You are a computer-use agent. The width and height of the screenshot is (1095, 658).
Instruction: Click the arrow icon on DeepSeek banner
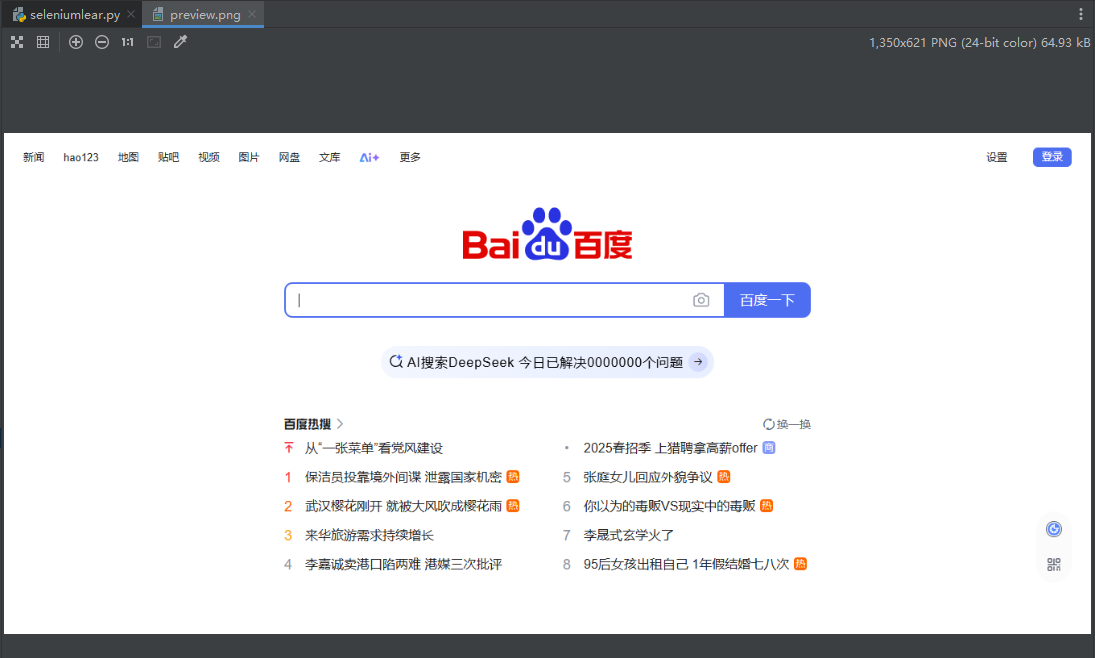pyautogui.click(x=698, y=362)
